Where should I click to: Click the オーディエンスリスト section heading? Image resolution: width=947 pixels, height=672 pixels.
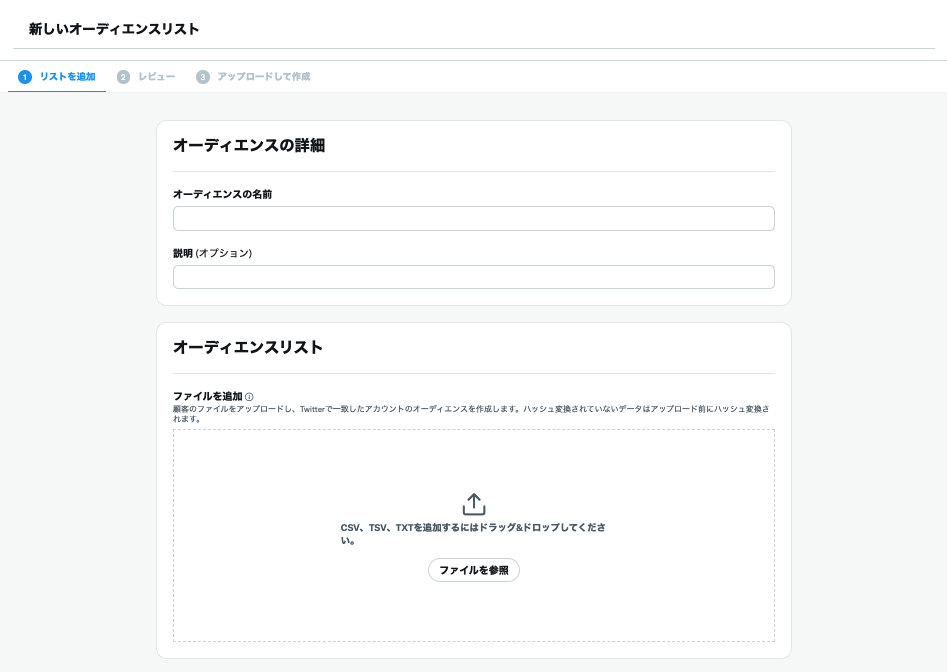[247, 348]
